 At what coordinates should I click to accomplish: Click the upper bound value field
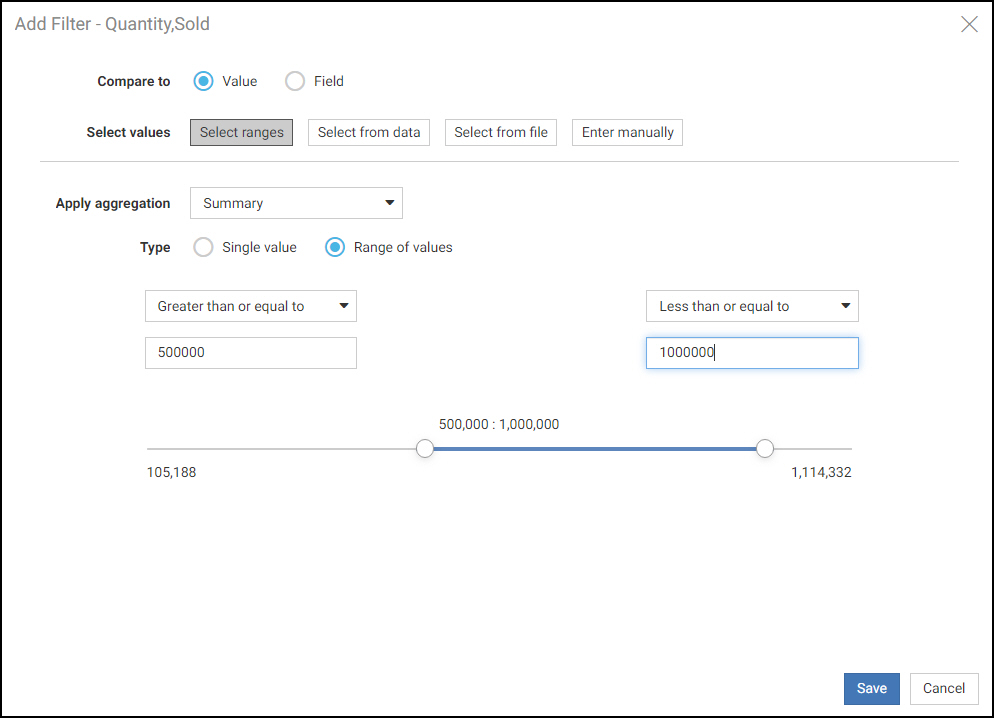tap(751, 352)
